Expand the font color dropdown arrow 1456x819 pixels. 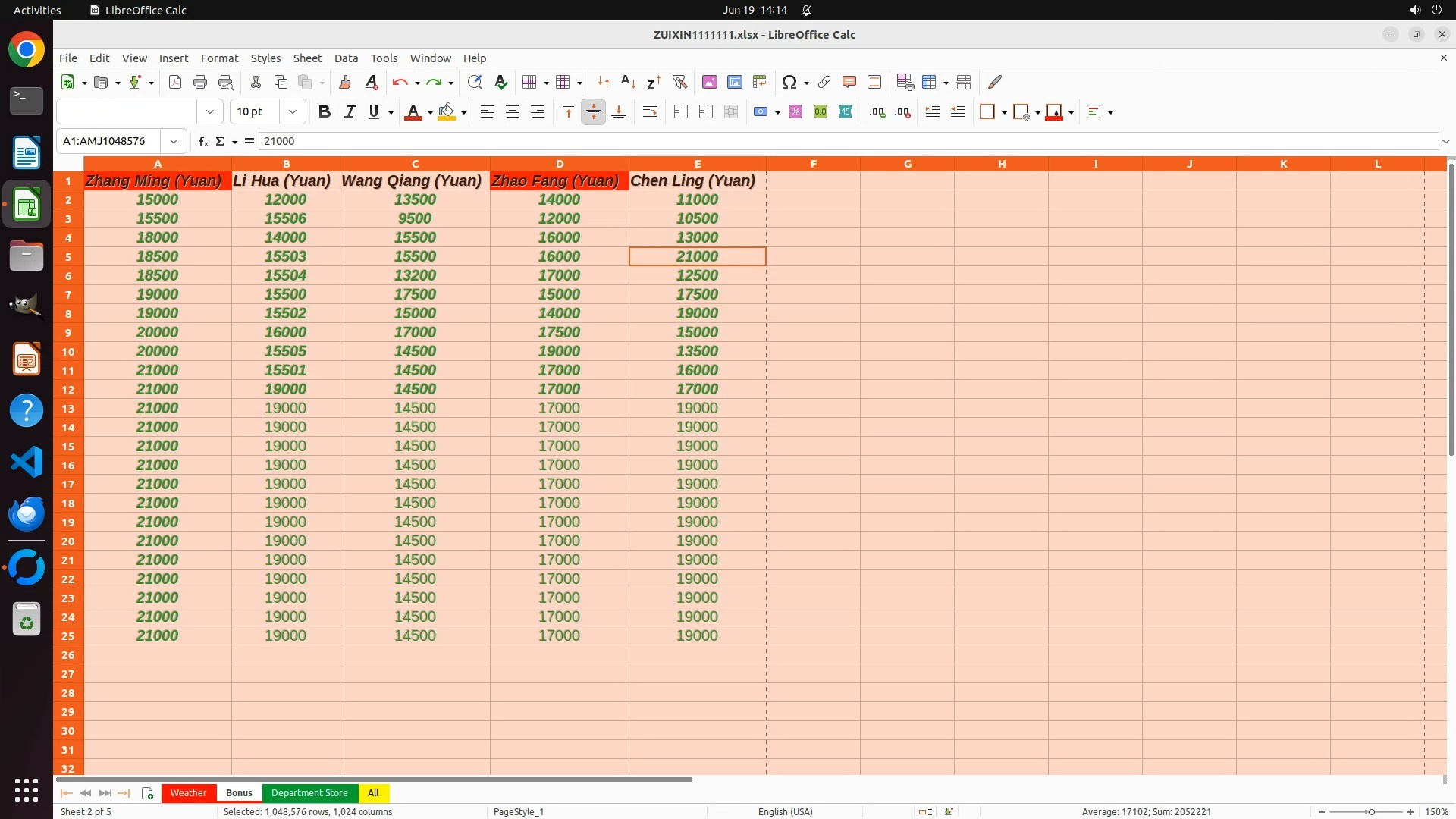(x=430, y=113)
